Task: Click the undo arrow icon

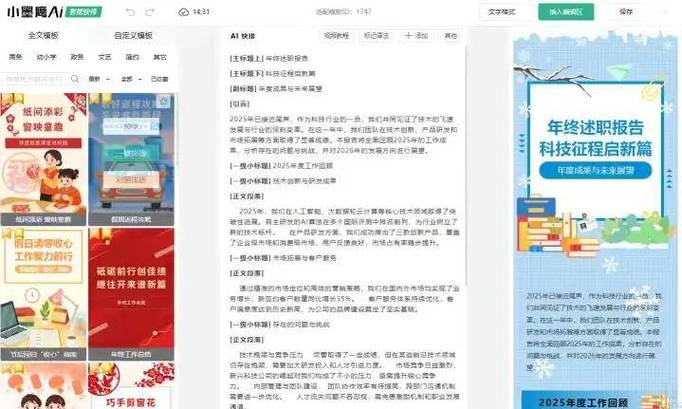Action: point(130,12)
